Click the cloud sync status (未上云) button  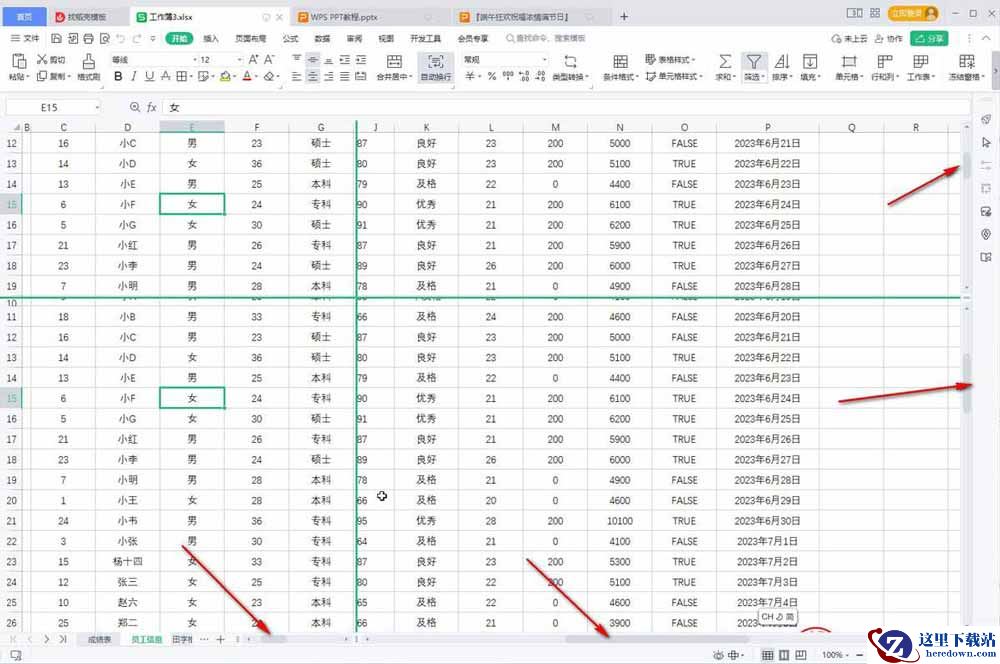tap(849, 39)
